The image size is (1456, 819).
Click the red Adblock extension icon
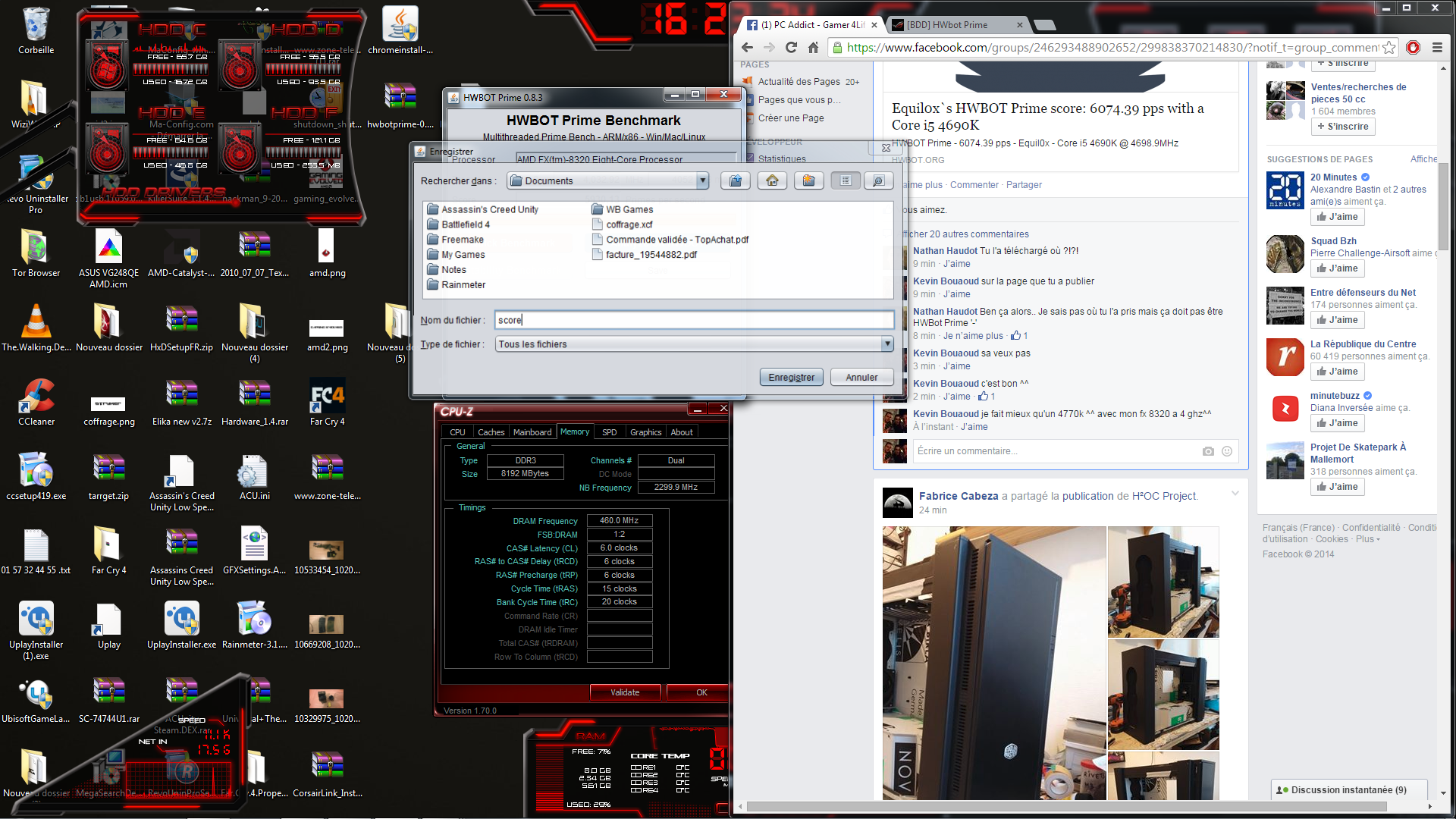click(x=1413, y=48)
